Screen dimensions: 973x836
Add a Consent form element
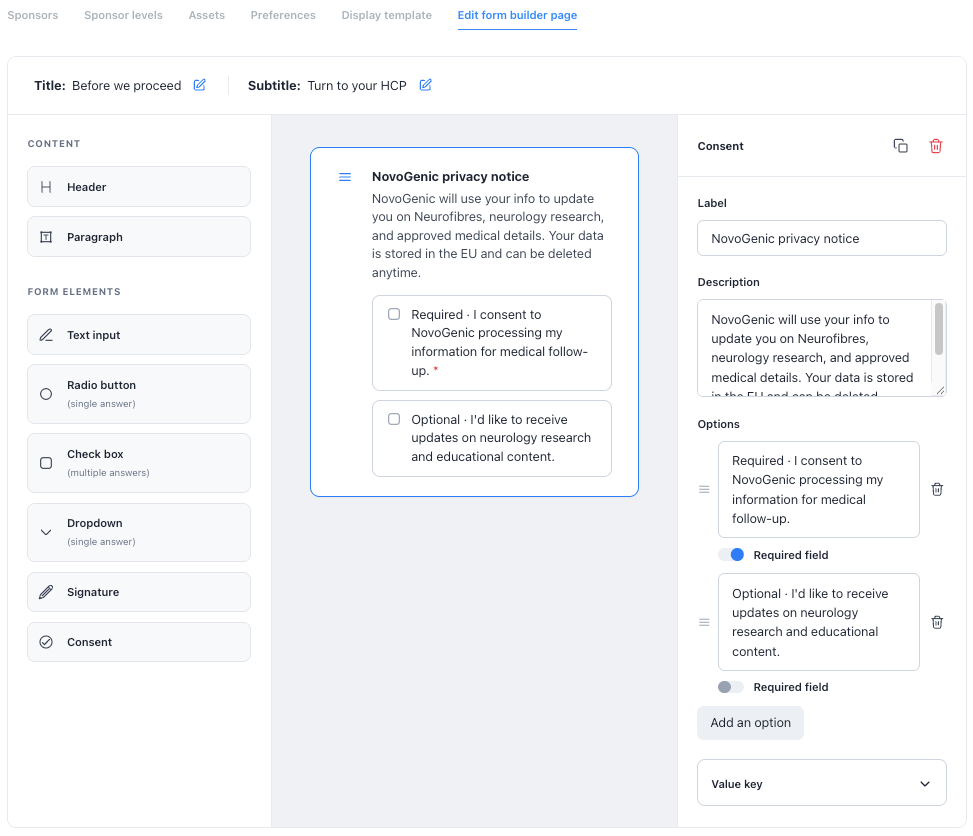[139, 642]
